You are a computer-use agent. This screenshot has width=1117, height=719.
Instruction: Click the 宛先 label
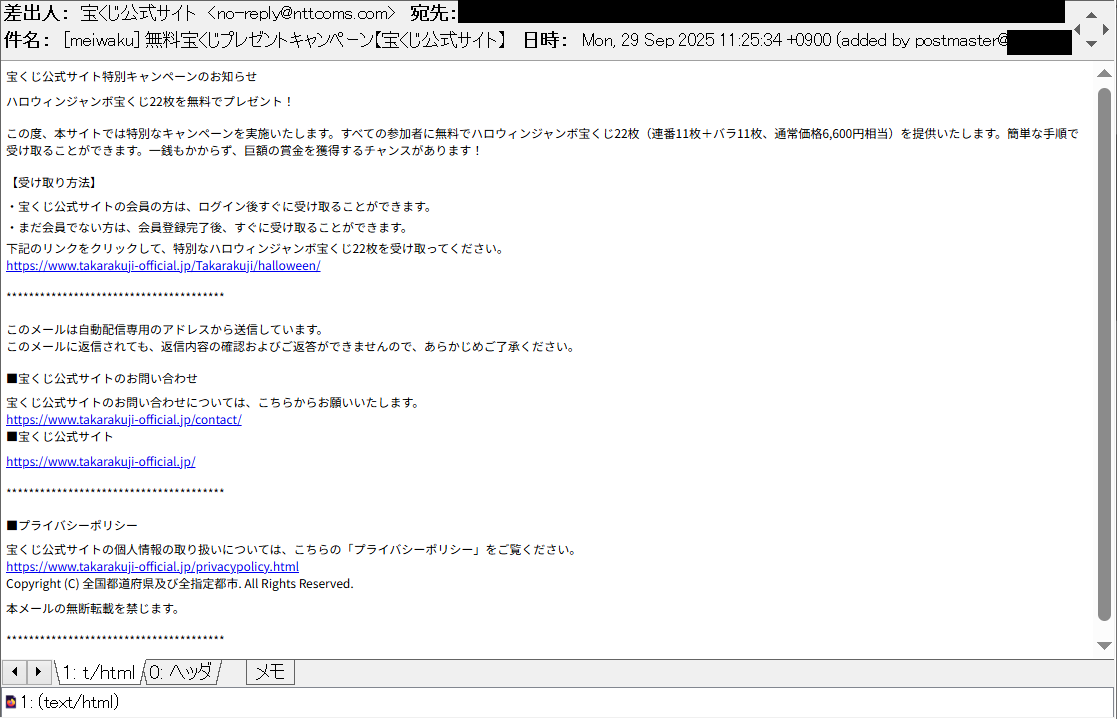pos(433,13)
